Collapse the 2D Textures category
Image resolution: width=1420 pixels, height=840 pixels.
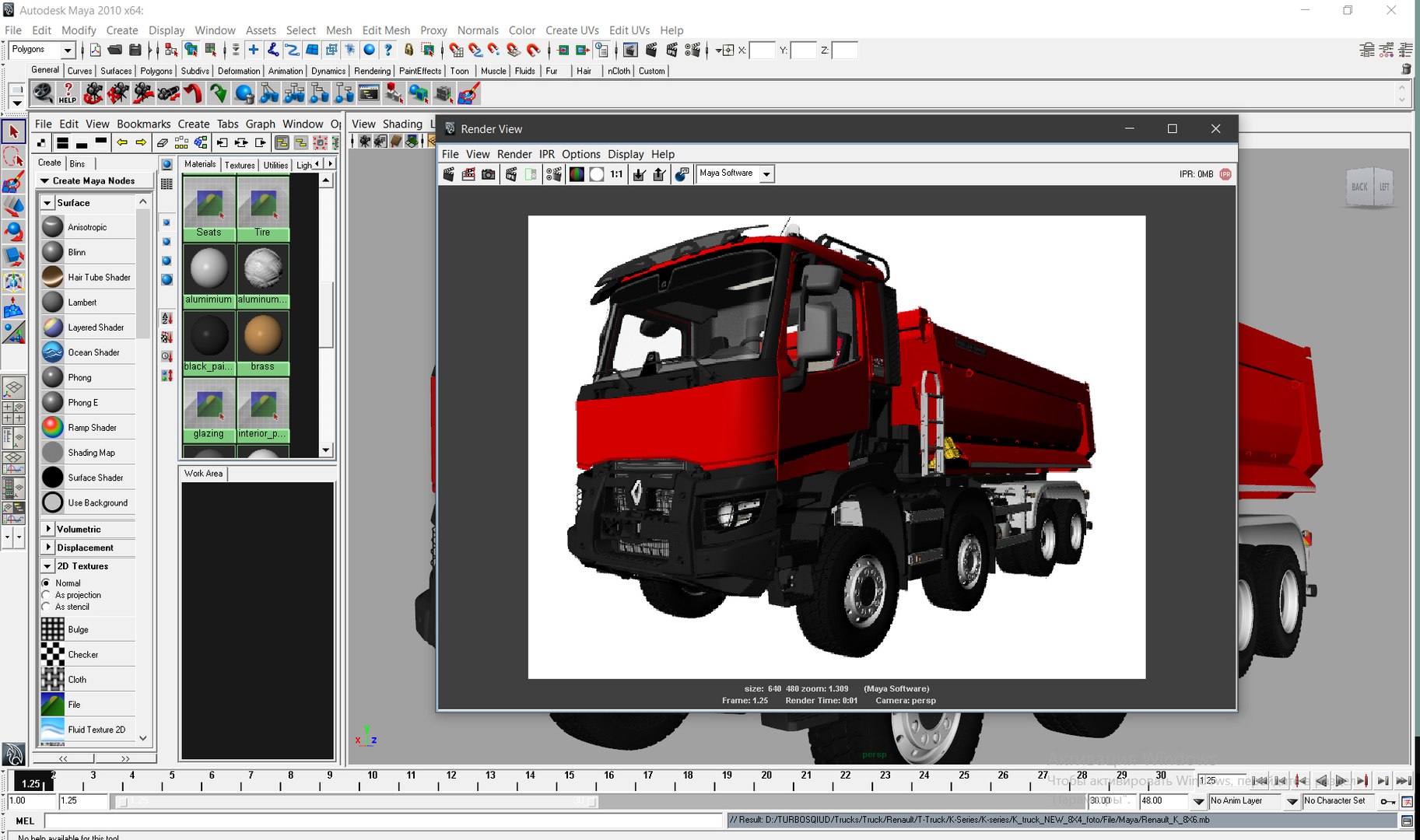click(47, 566)
